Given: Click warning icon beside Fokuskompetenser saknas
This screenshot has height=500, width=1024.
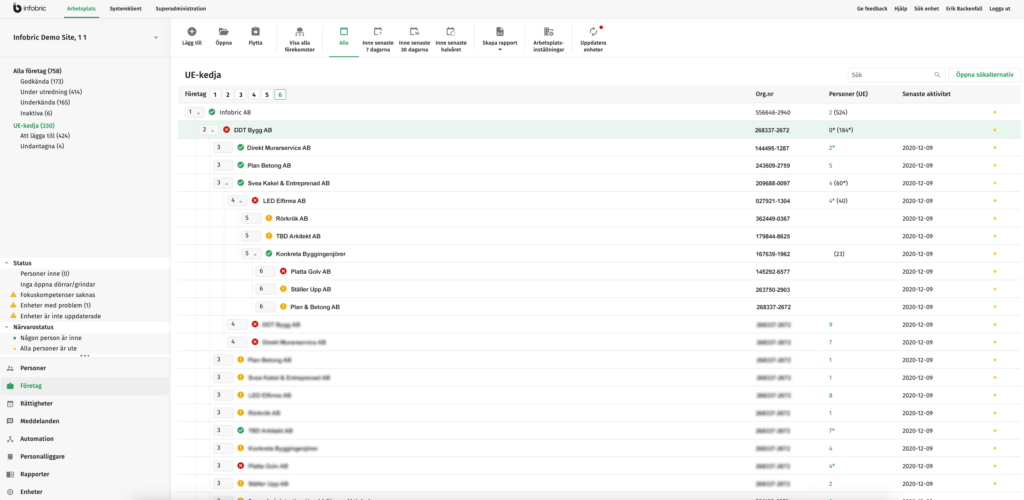Looking at the screenshot, I should pos(14,295).
